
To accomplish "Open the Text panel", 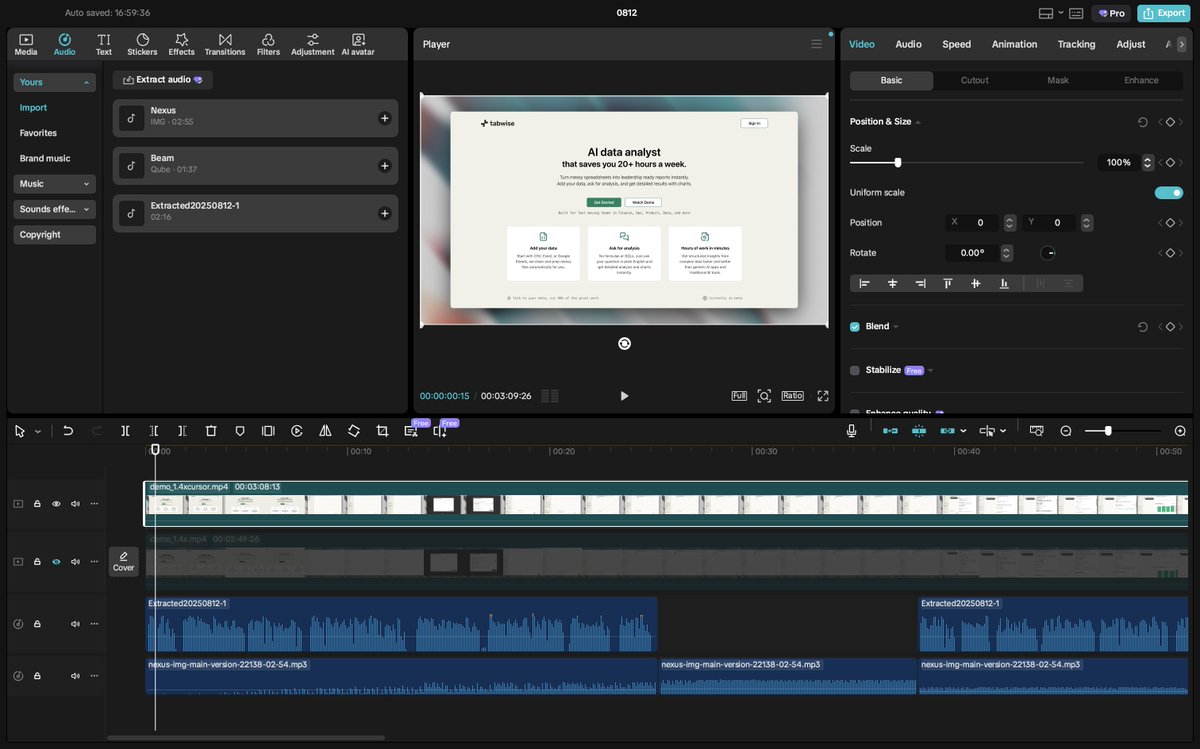I will click(x=104, y=44).
